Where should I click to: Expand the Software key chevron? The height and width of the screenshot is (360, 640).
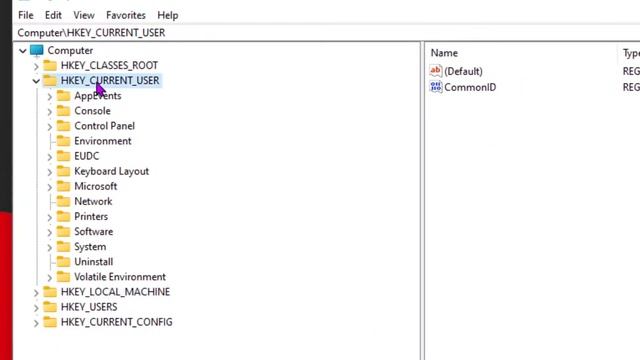pos(50,233)
